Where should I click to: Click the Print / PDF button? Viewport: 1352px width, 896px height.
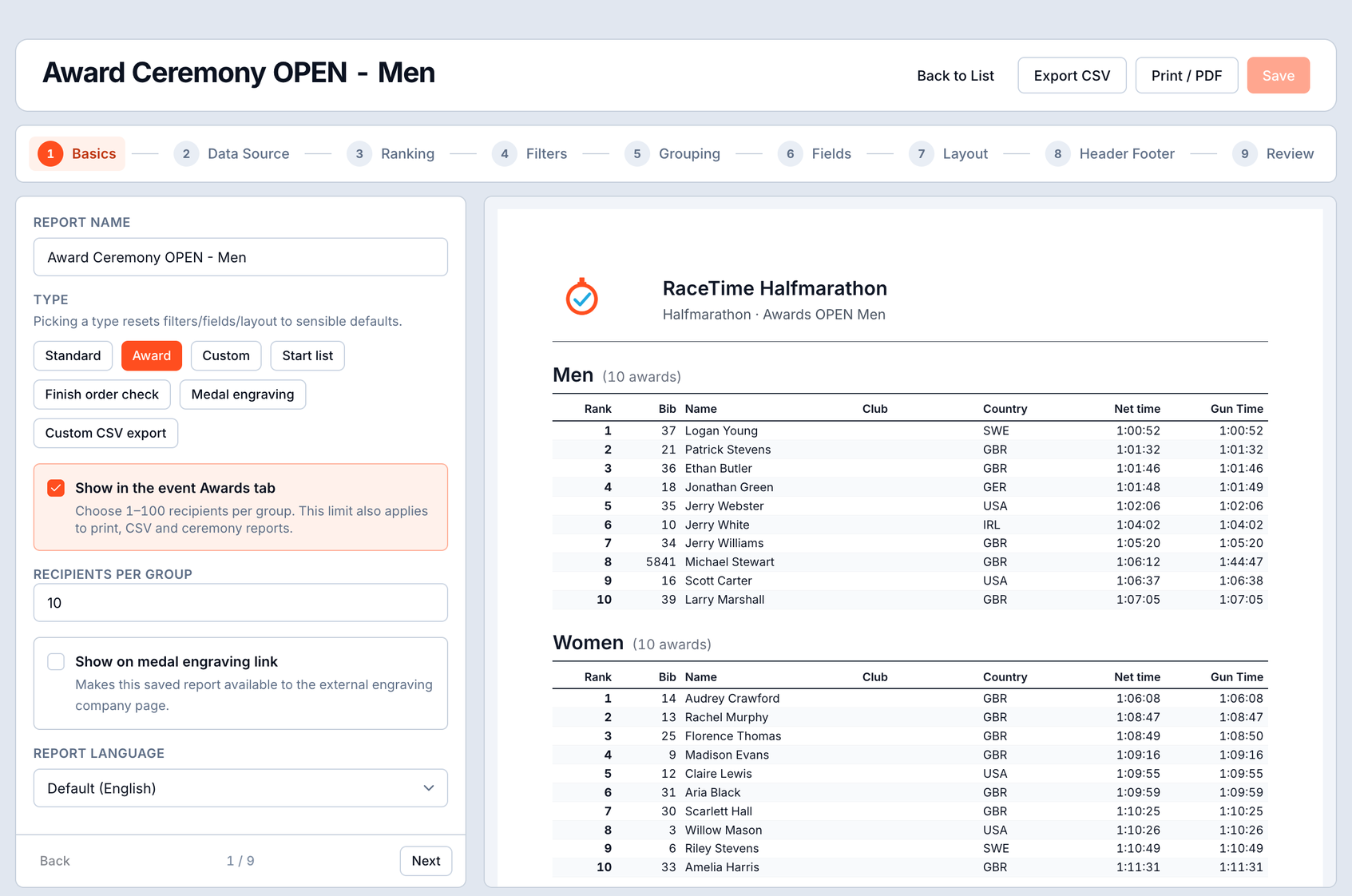[1187, 75]
